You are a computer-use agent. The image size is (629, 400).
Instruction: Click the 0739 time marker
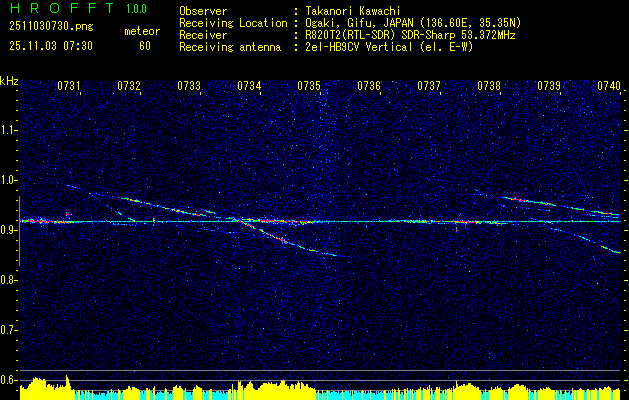(x=549, y=86)
